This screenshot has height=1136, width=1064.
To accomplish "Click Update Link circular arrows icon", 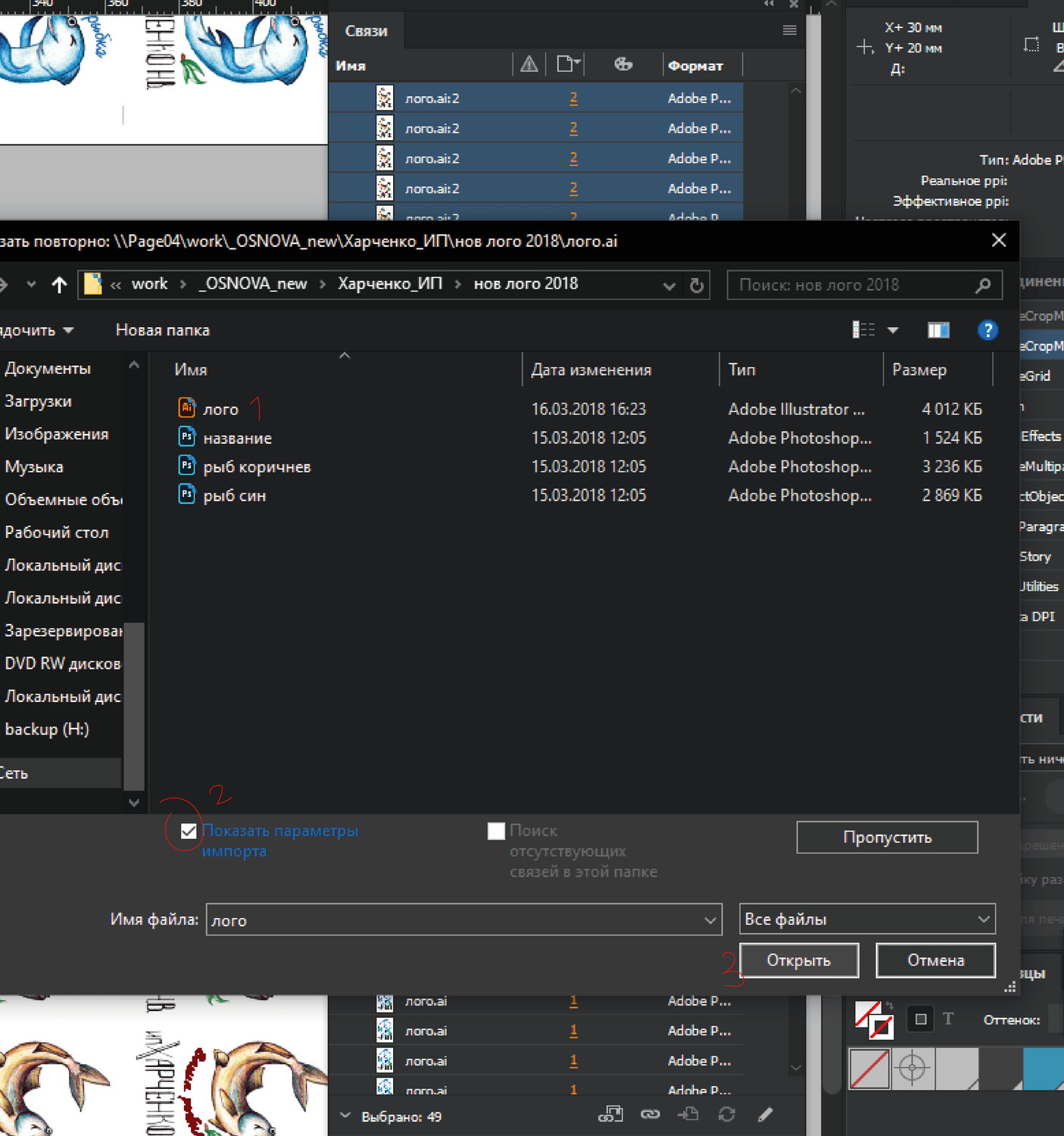I will pyautogui.click(x=727, y=1114).
